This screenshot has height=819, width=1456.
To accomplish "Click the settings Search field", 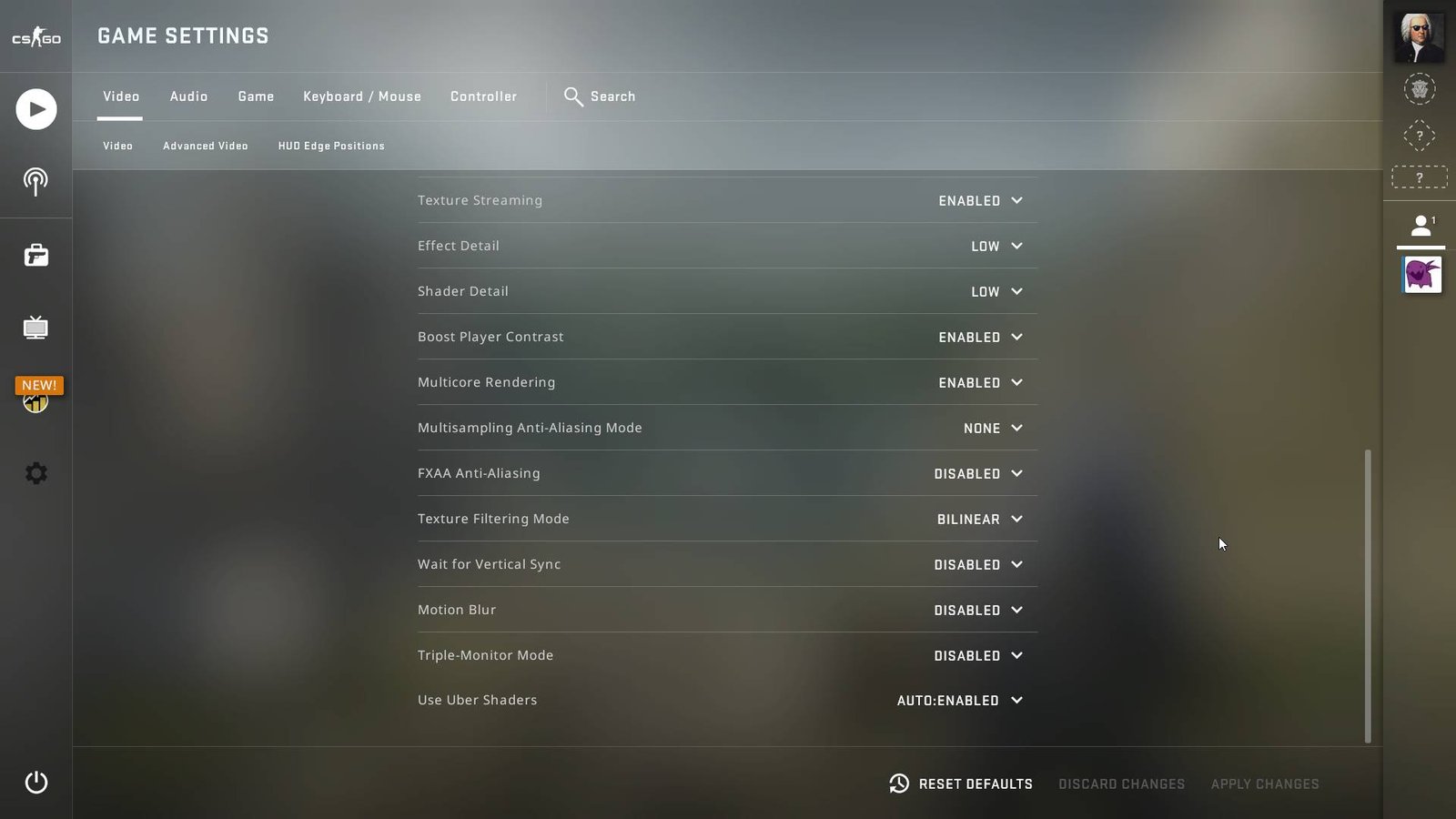I will 600,96.
